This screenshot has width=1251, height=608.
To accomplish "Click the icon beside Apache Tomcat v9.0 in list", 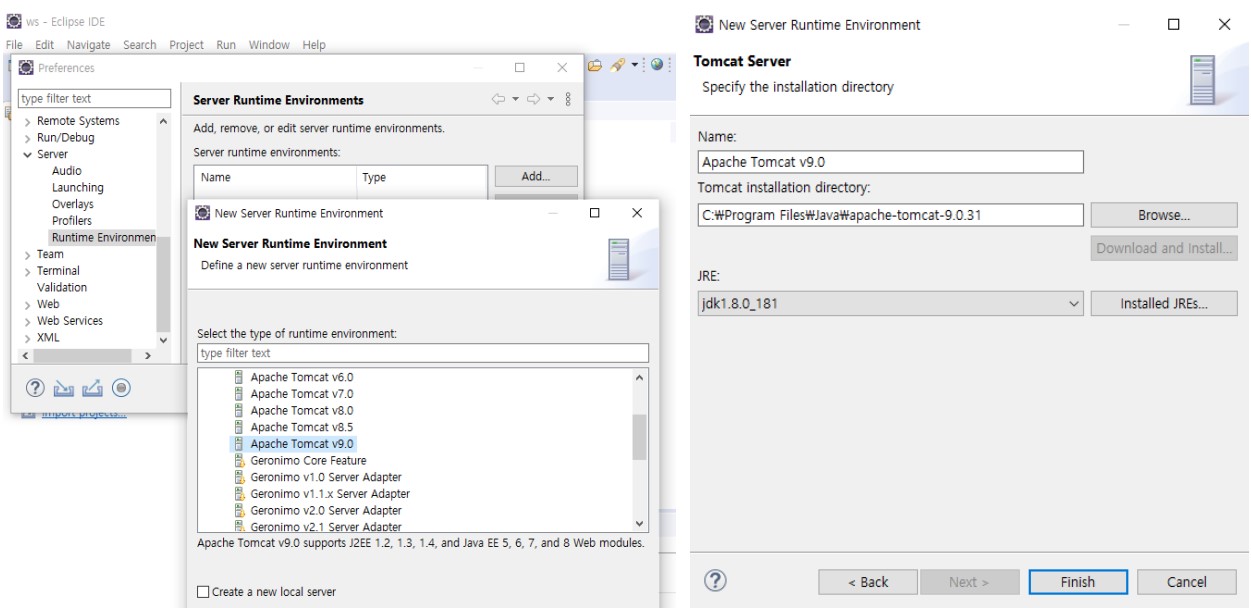I will pos(238,443).
